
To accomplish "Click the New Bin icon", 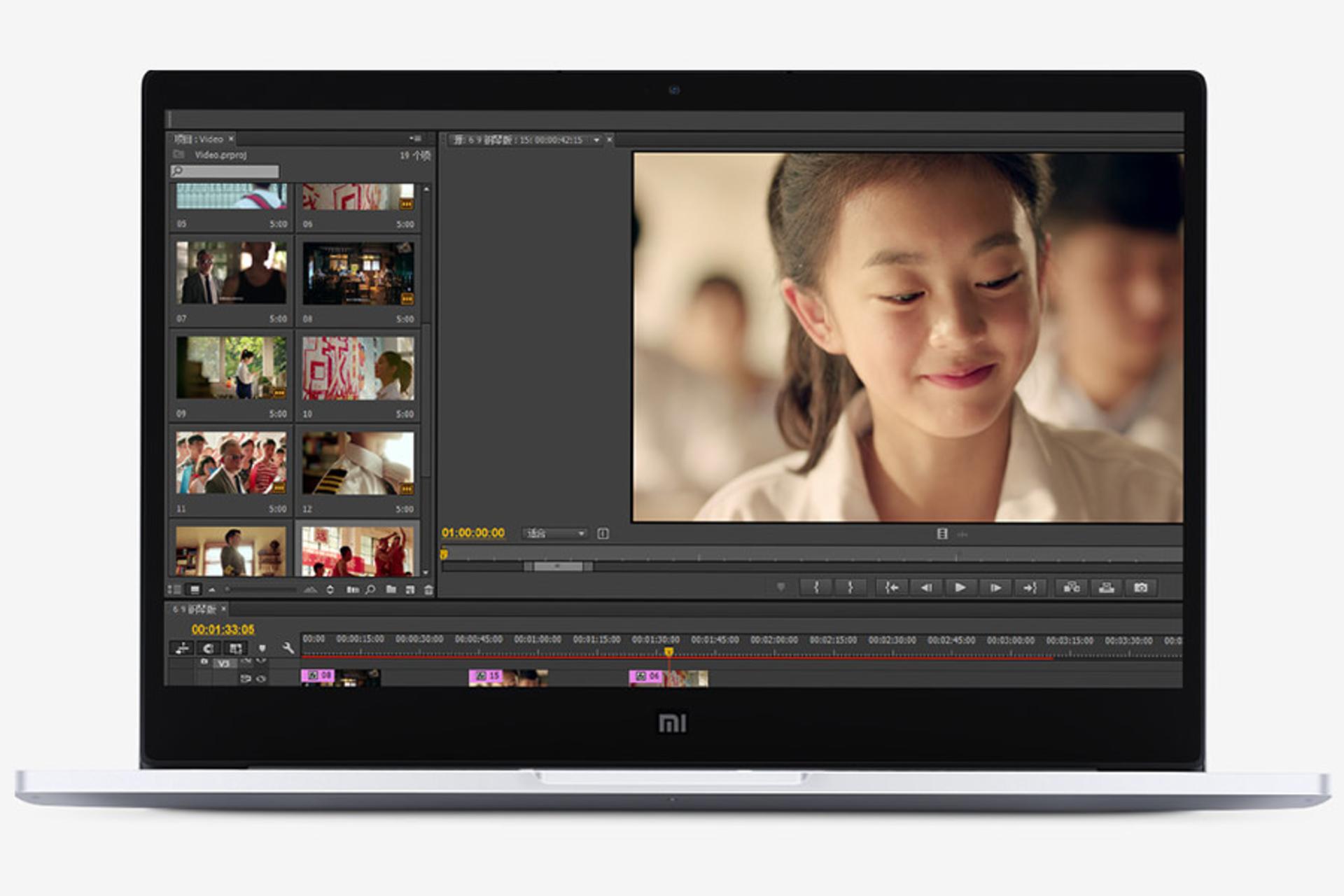I will [393, 590].
